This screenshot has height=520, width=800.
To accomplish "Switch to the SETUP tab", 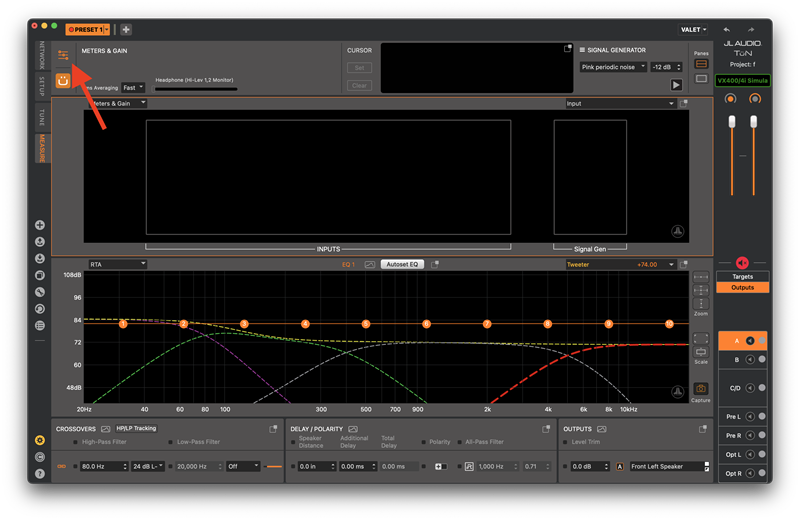I will point(42,86).
